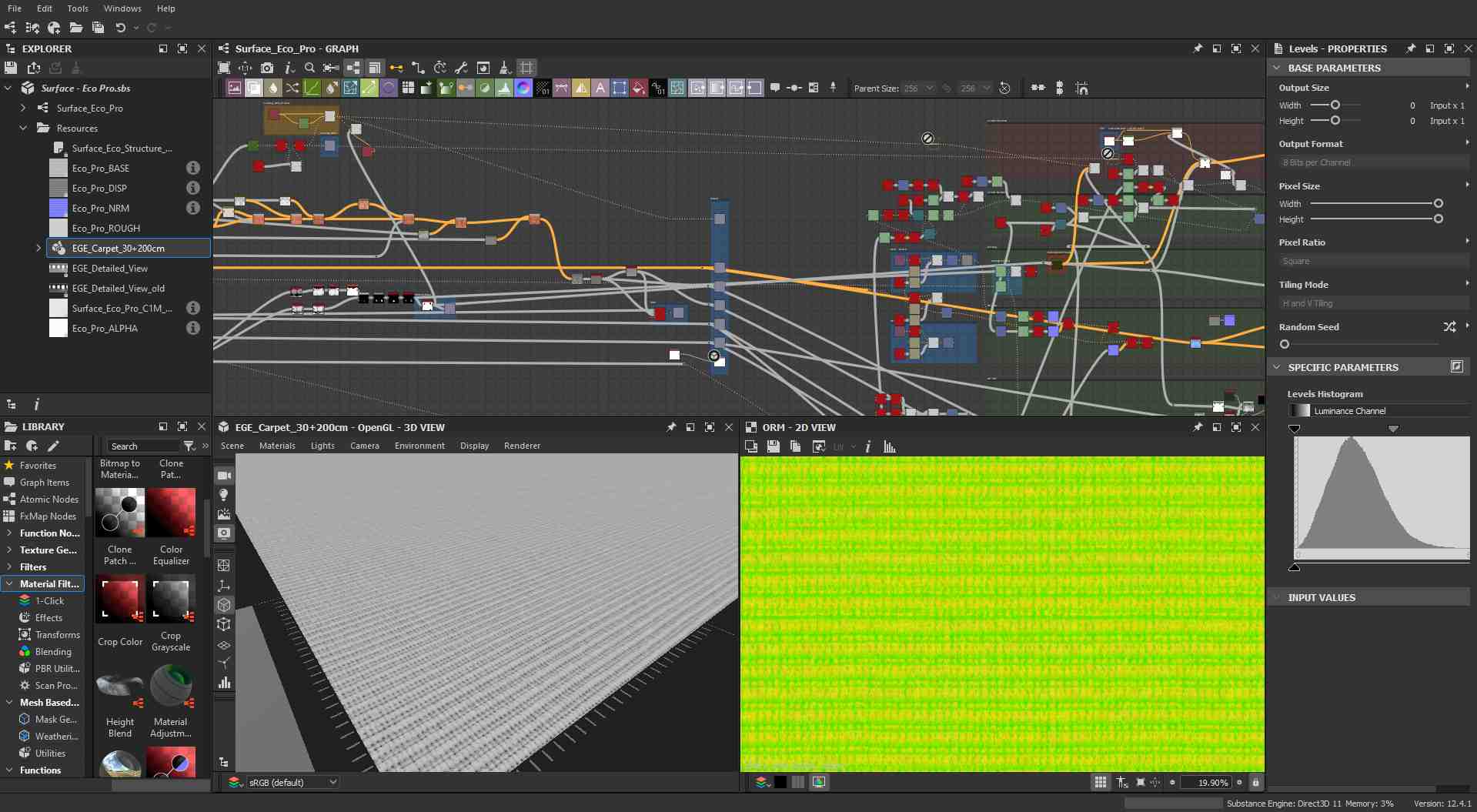
Task: Add a Text node using the 'A' icon
Action: (600, 88)
